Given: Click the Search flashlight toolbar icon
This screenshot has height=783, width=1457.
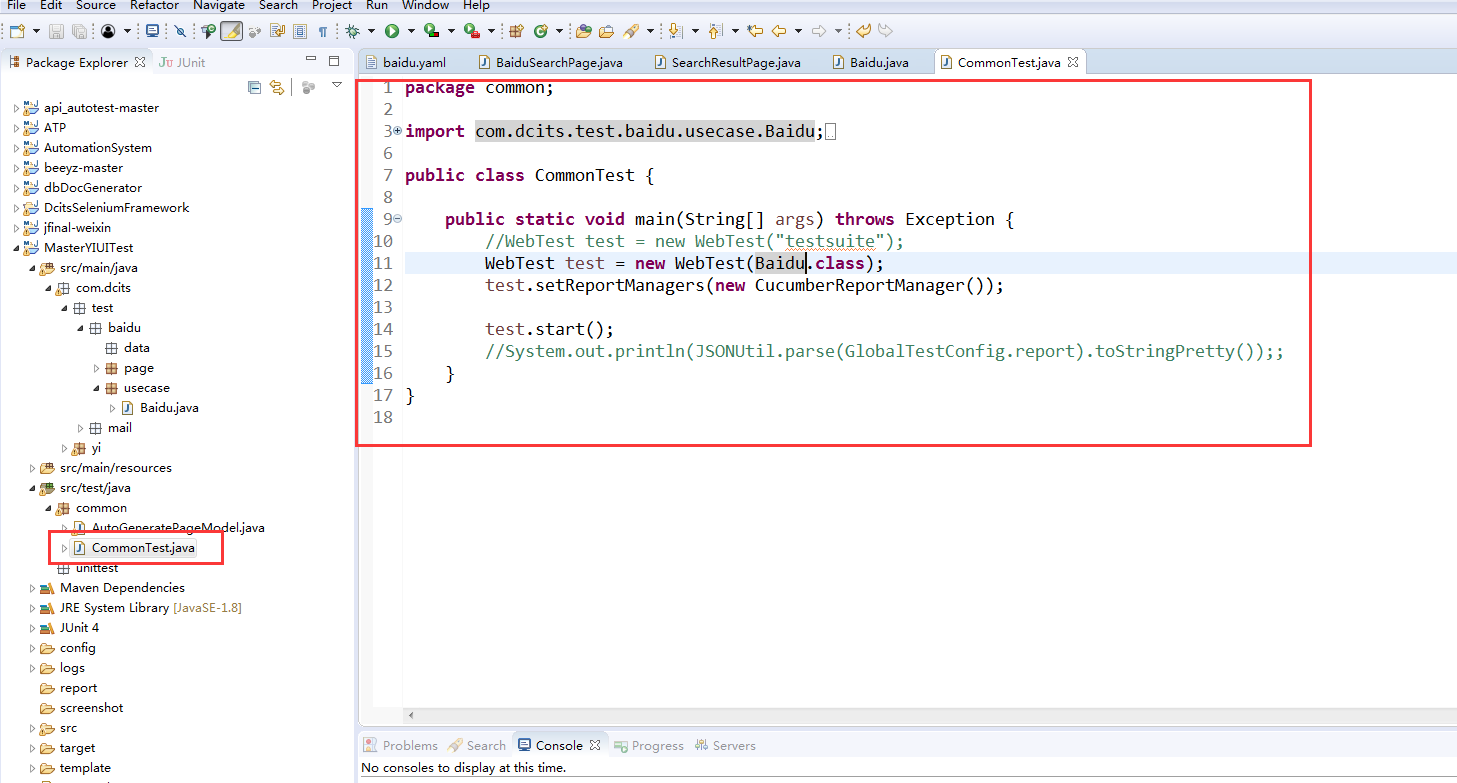Looking at the screenshot, I should pos(631,32).
